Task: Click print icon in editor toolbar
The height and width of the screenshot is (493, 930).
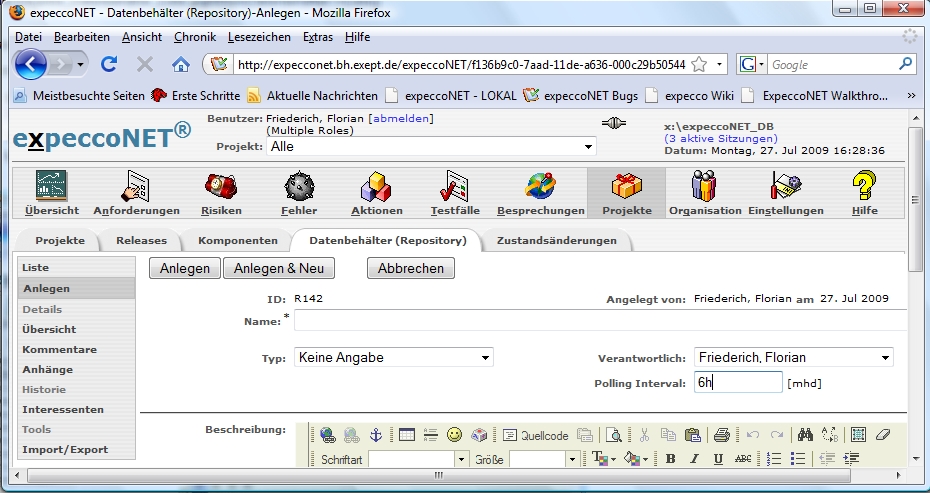Action: 721,435
